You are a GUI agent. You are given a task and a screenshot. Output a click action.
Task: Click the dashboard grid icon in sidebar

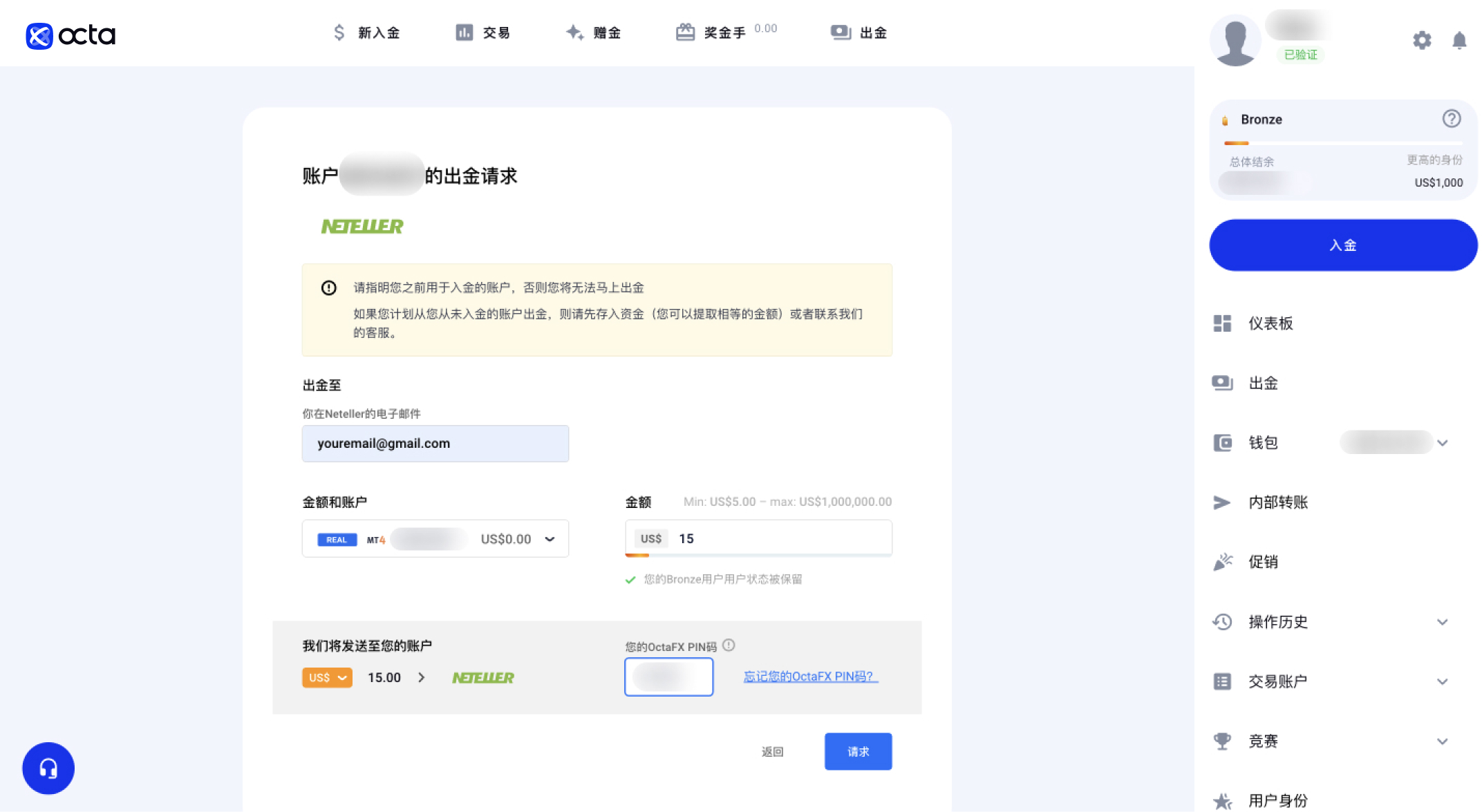(x=1222, y=323)
